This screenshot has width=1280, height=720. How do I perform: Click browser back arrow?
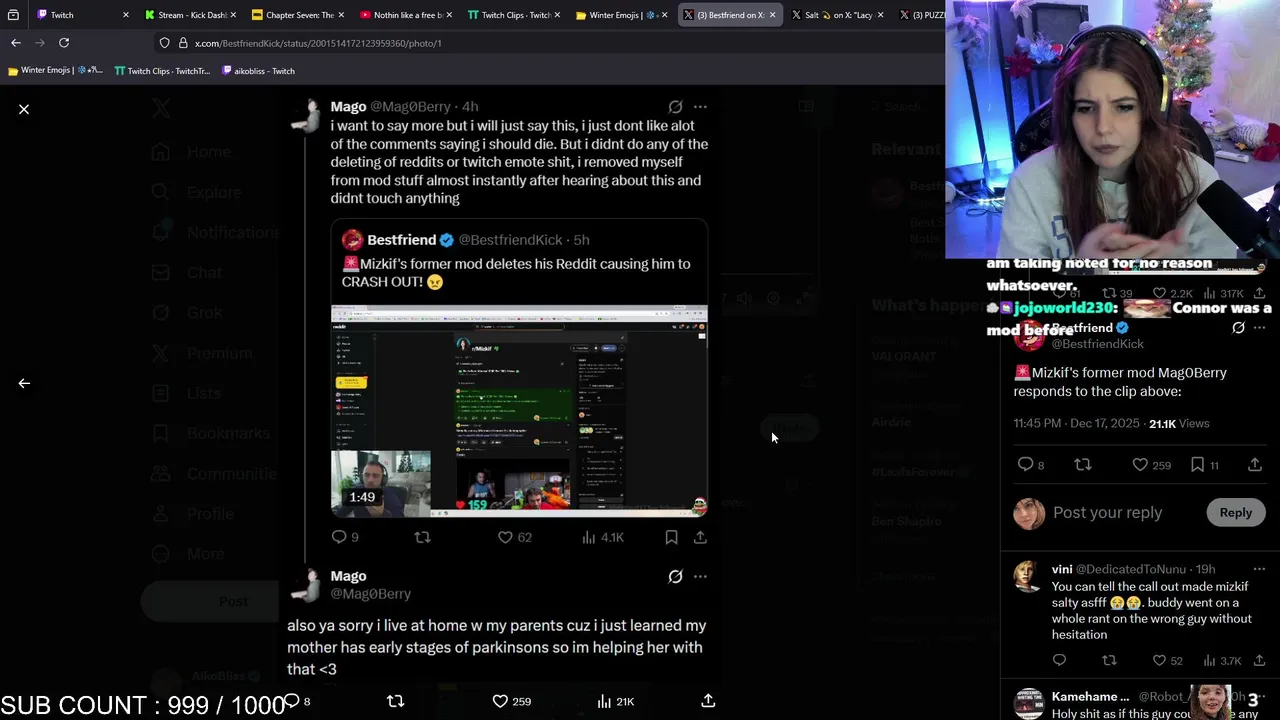(x=16, y=43)
